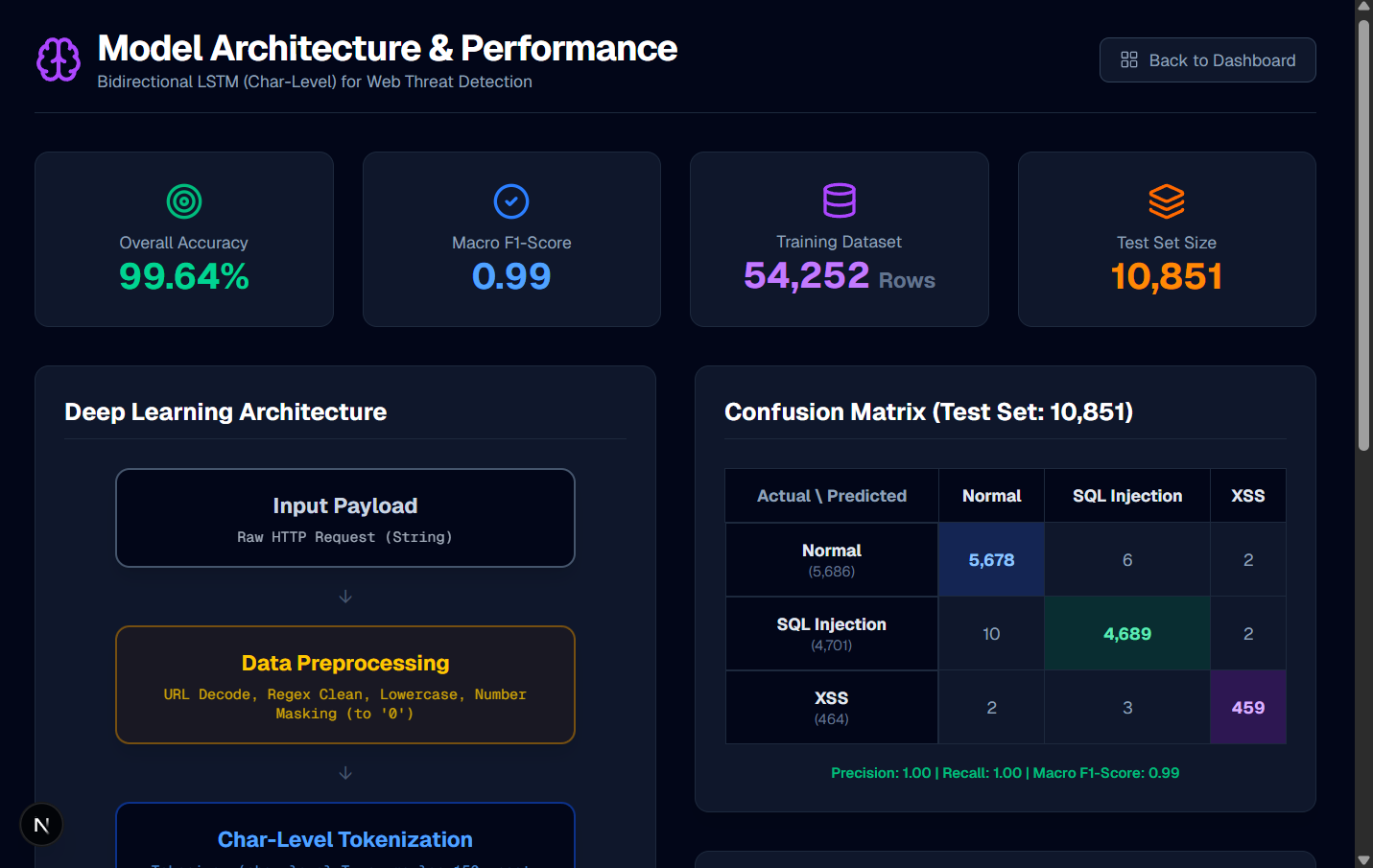1373x868 pixels.
Task: Click the purple database icon
Action: pyautogui.click(x=840, y=200)
